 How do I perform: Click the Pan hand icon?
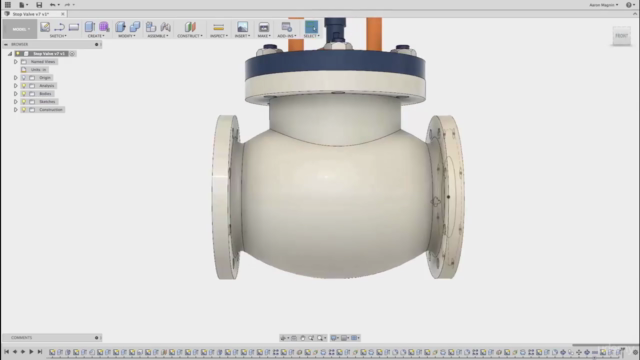coord(302,338)
